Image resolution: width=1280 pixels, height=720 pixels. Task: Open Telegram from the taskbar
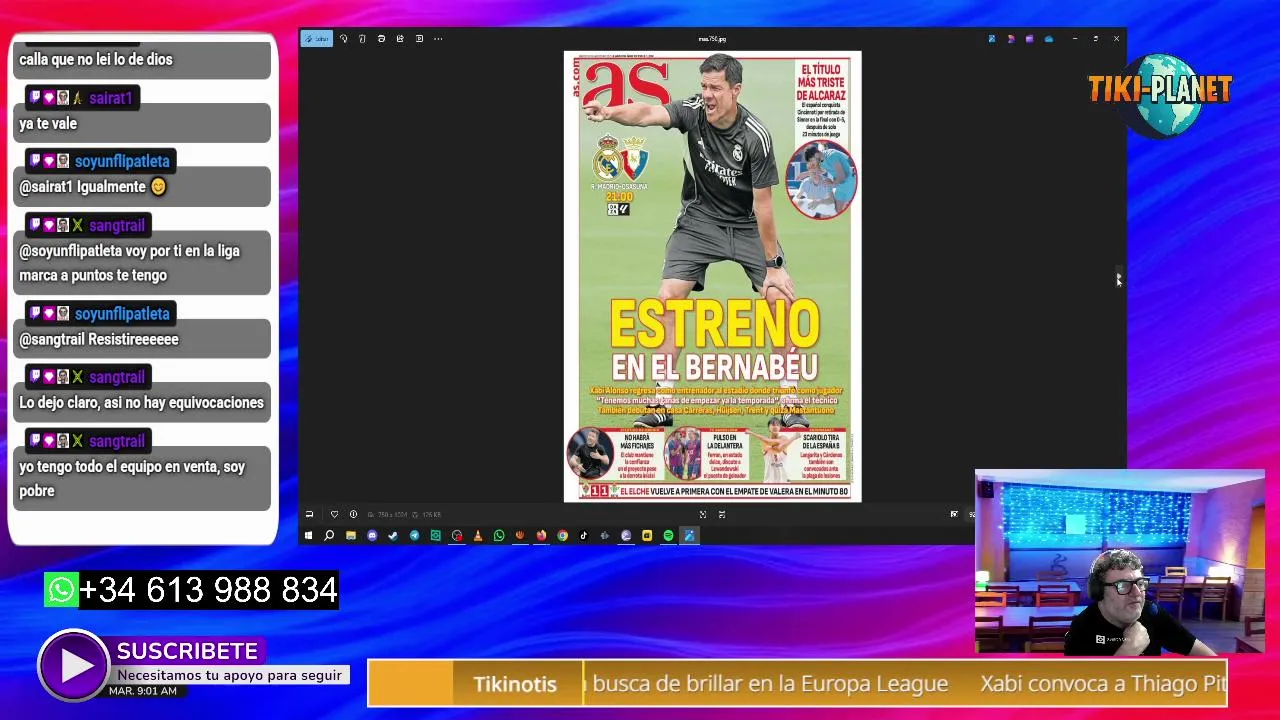[x=414, y=536]
